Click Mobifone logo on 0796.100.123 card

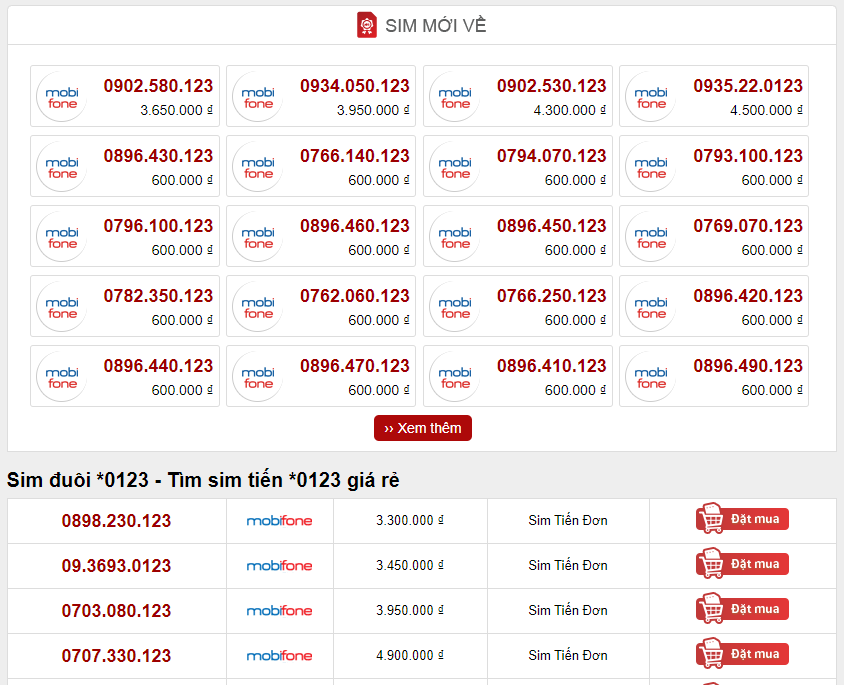[x=62, y=237]
